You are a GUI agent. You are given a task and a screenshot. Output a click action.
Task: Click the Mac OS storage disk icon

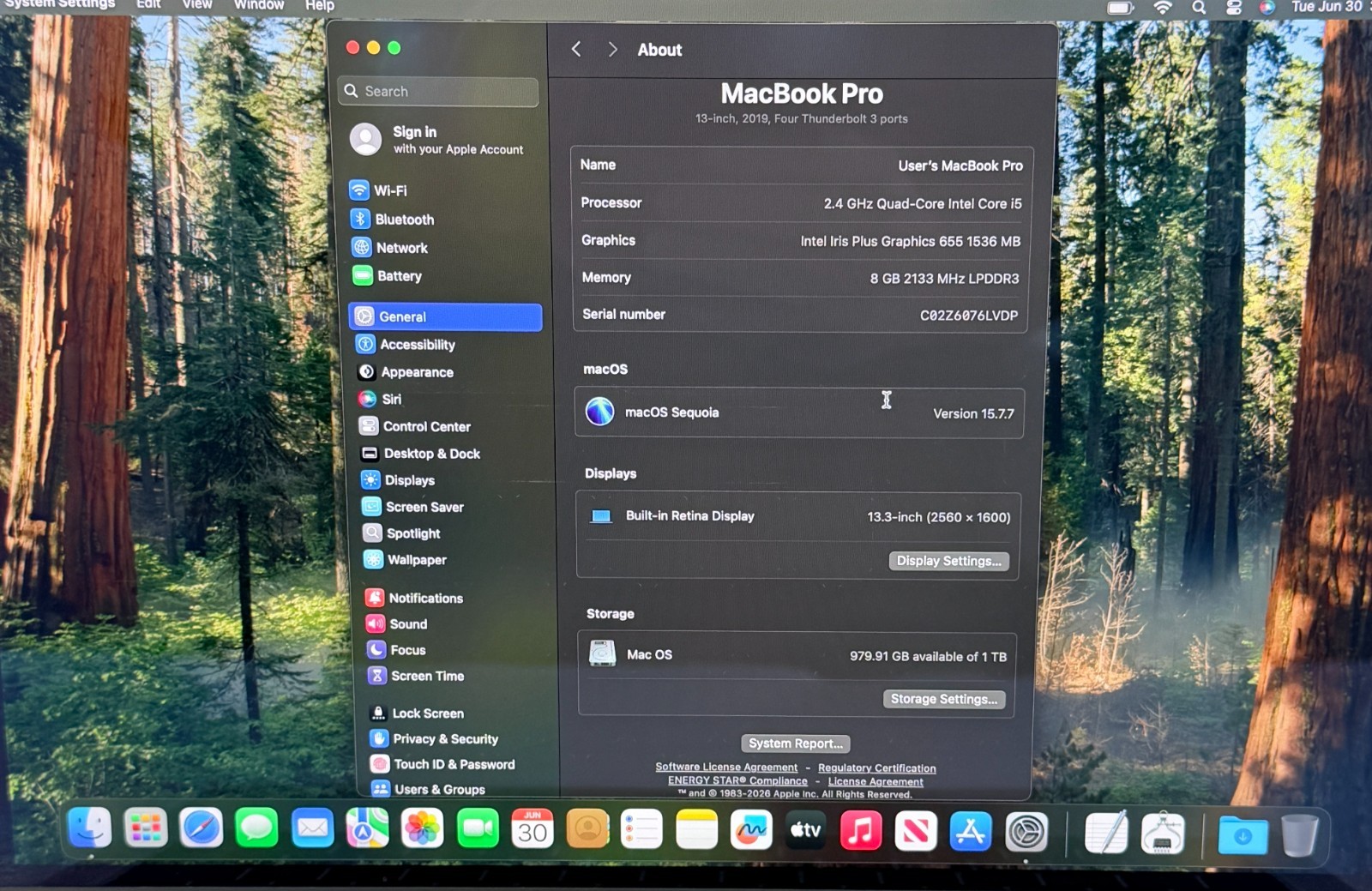[603, 653]
